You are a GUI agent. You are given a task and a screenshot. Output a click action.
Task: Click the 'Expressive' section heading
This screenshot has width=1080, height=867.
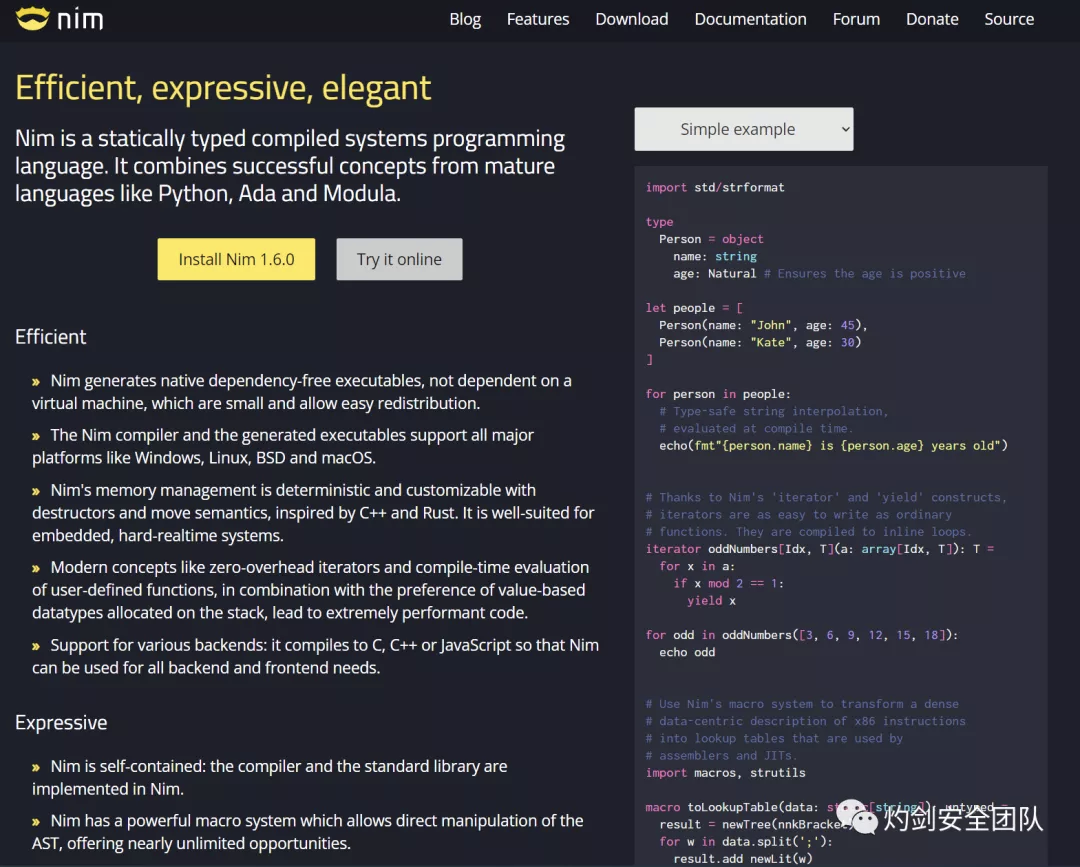click(x=61, y=722)
